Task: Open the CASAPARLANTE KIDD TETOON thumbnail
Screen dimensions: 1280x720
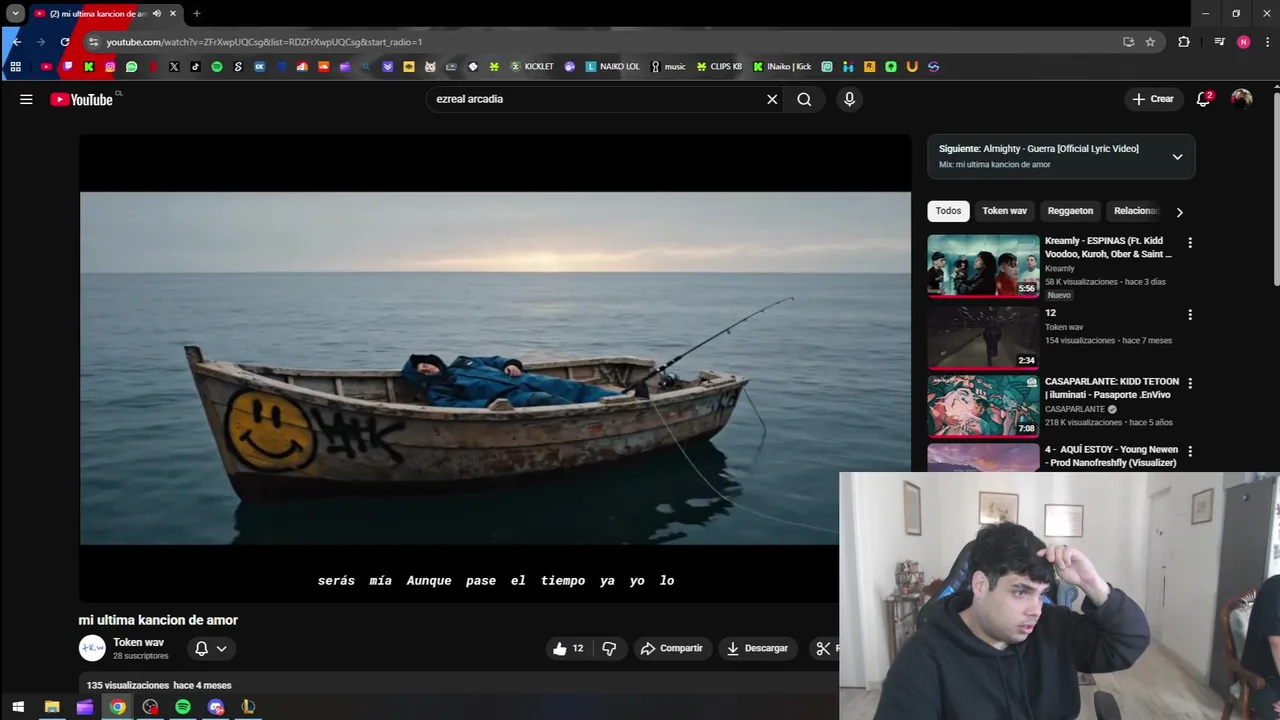Action: 983,406
